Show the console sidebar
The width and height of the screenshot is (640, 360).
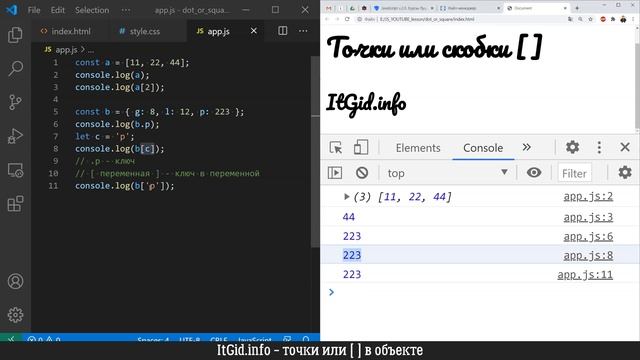pyautogui.click(x=335, y=173)
